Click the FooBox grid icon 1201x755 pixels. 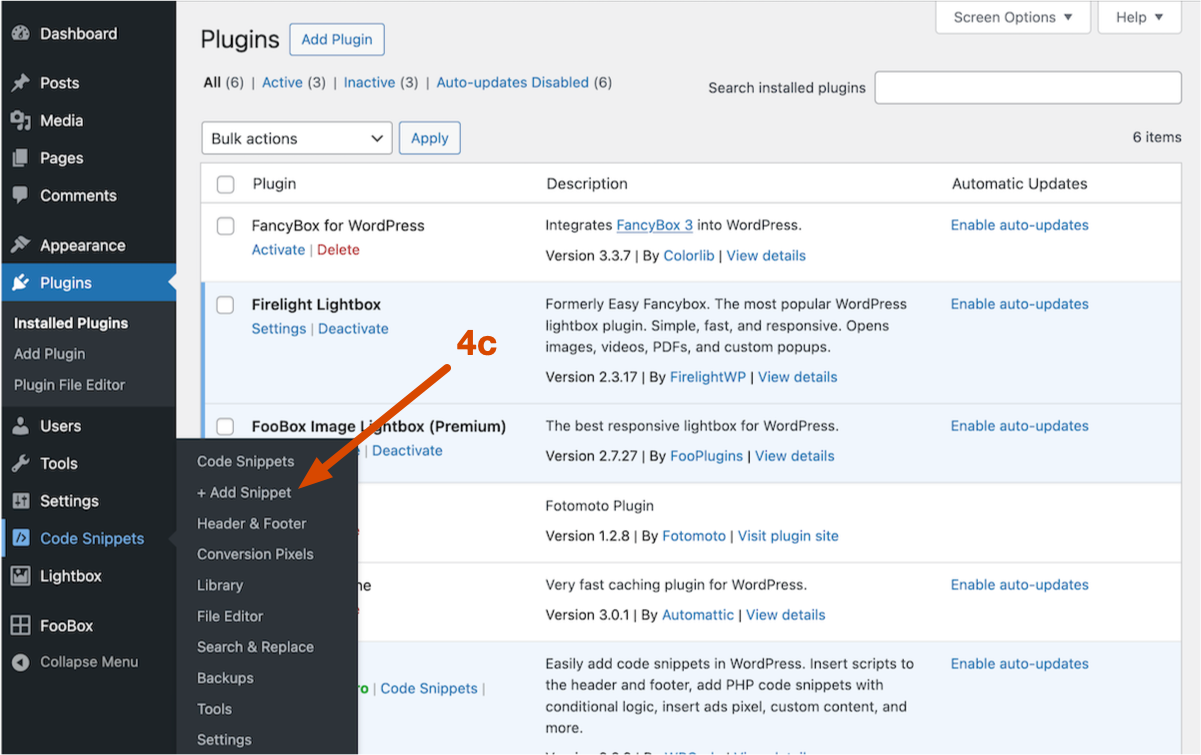point(20,626)
